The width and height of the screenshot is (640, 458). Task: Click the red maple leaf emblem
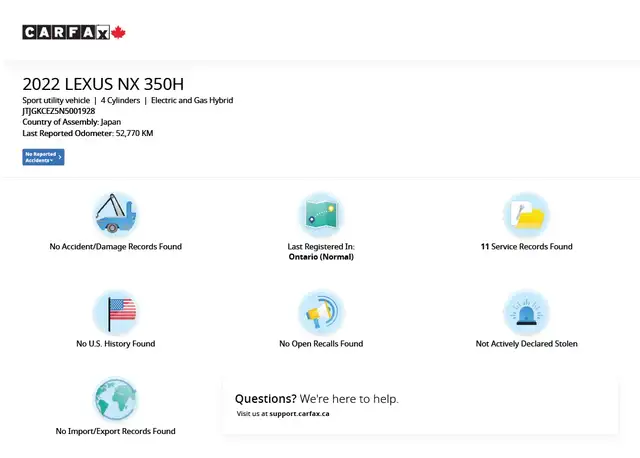[119, 32]
